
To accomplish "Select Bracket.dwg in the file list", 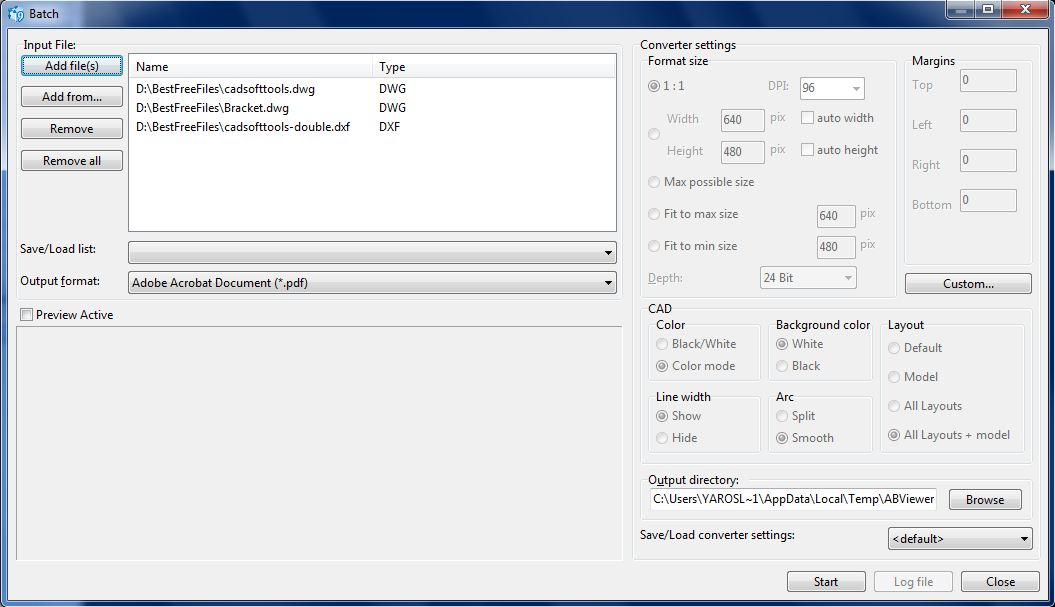I will point(213,108).
